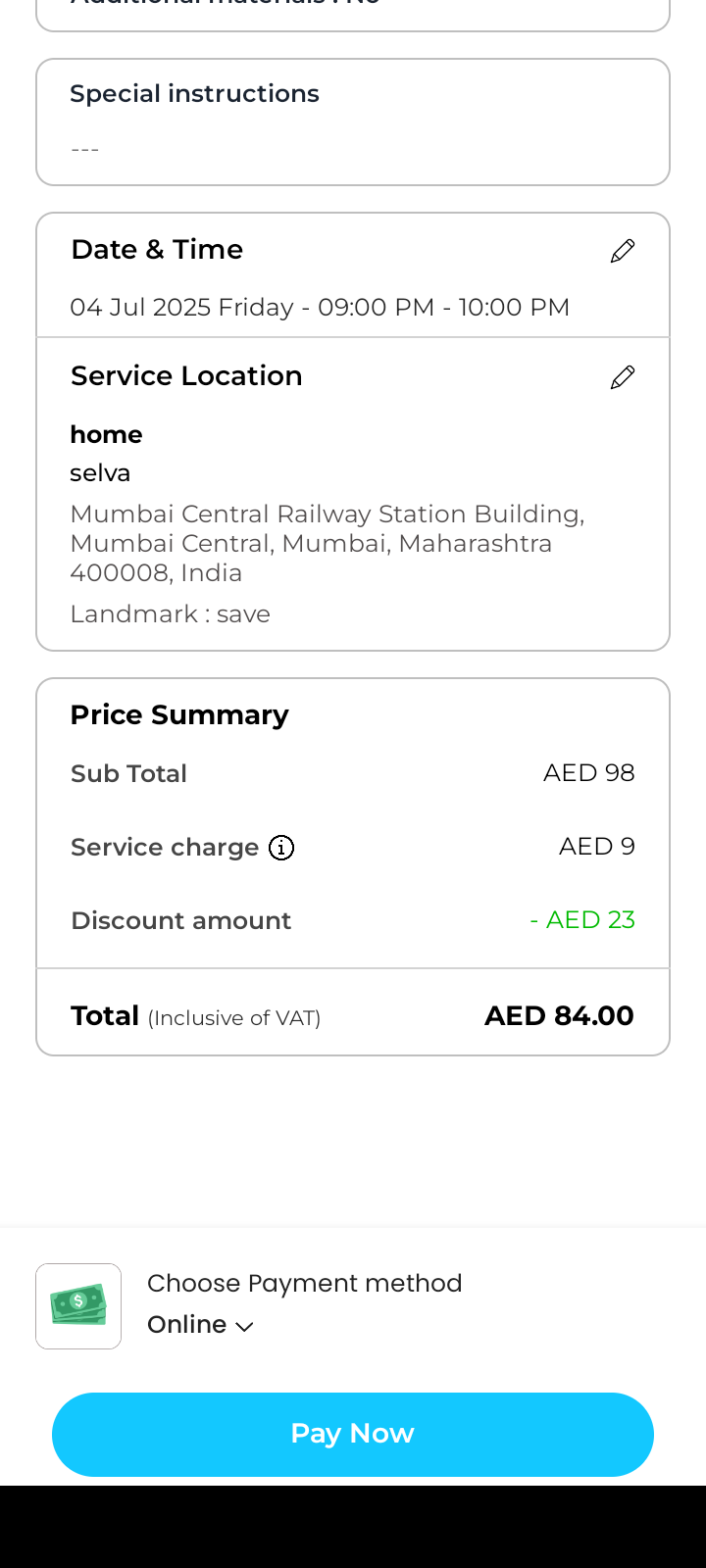Screen dimensions: 706x1568
Task: Tap the 04 Jul 2025 time slot
Action: [320, 308]
